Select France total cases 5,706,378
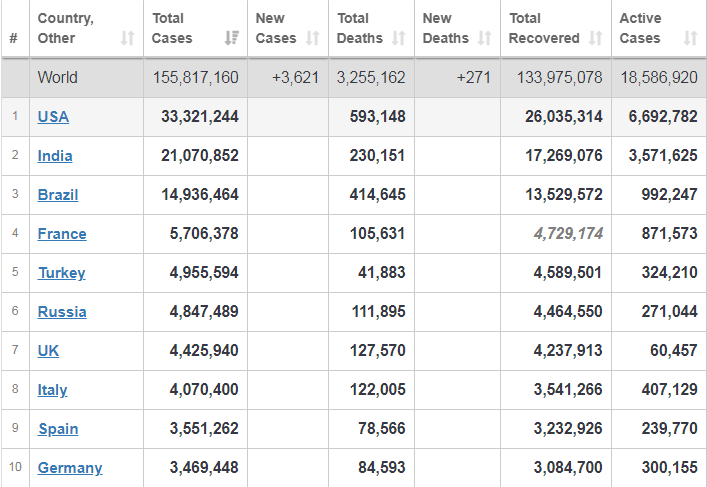 click(x=204, y=234)
